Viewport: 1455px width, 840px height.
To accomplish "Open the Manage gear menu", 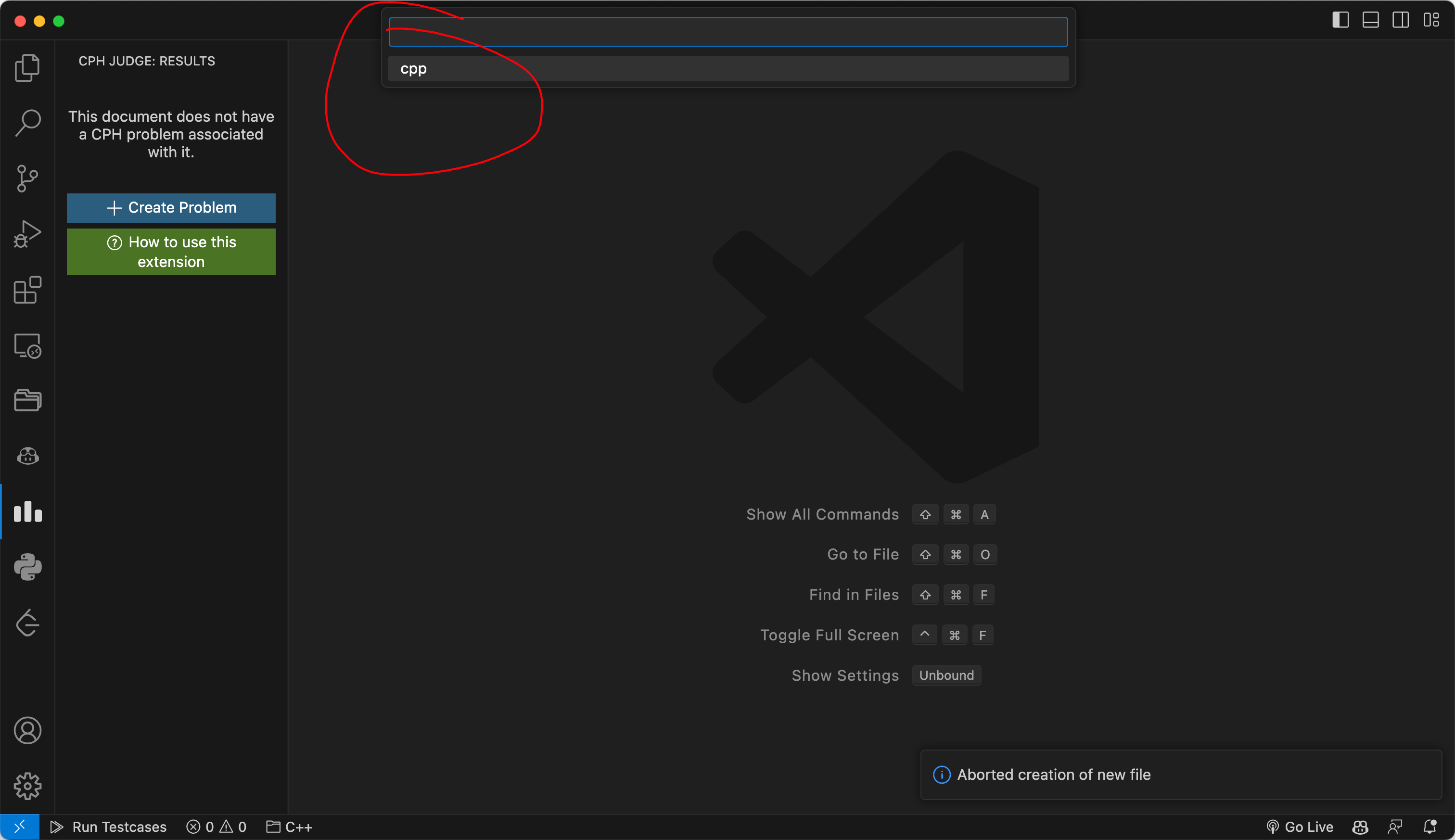I will coord(27,786).
